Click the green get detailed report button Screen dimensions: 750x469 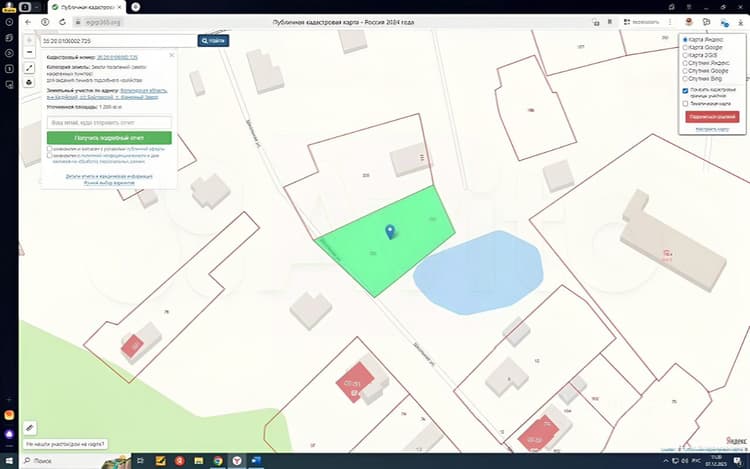109,138
